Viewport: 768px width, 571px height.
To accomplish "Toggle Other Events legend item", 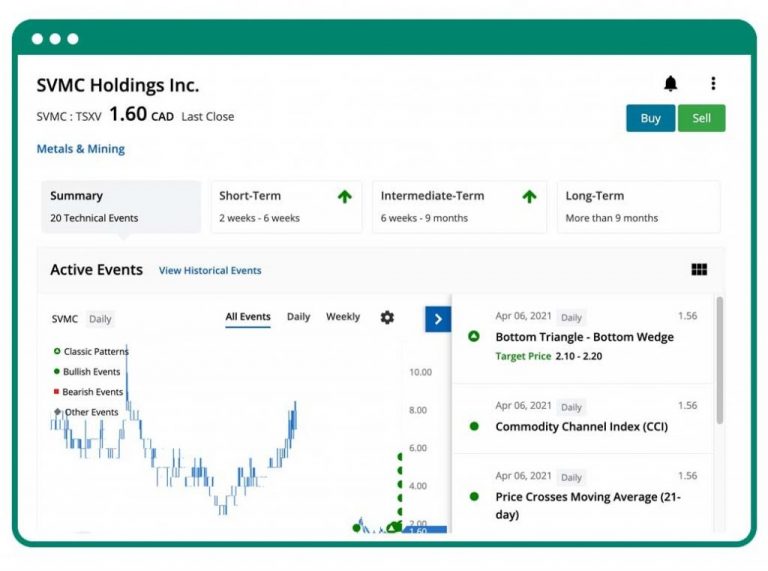I will pyautogui.click(x=86, y=412).
